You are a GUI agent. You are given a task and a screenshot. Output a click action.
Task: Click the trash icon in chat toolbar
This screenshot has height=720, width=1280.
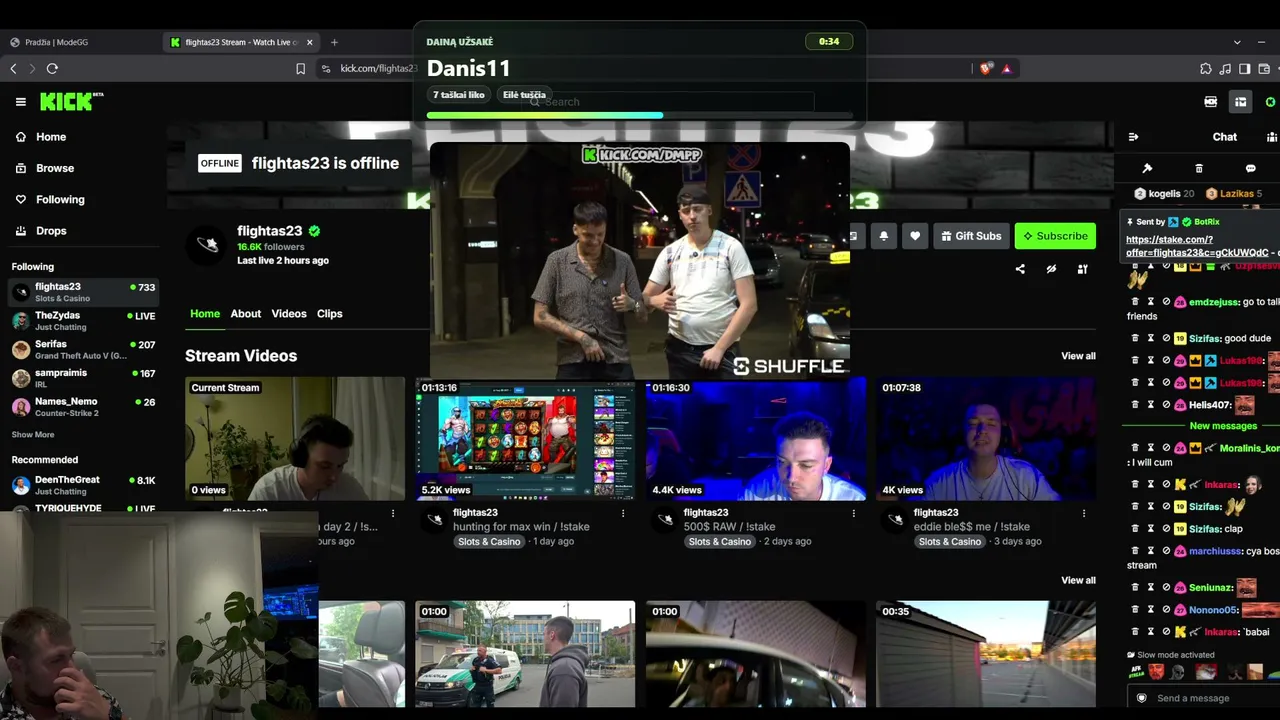point(1199,168)
